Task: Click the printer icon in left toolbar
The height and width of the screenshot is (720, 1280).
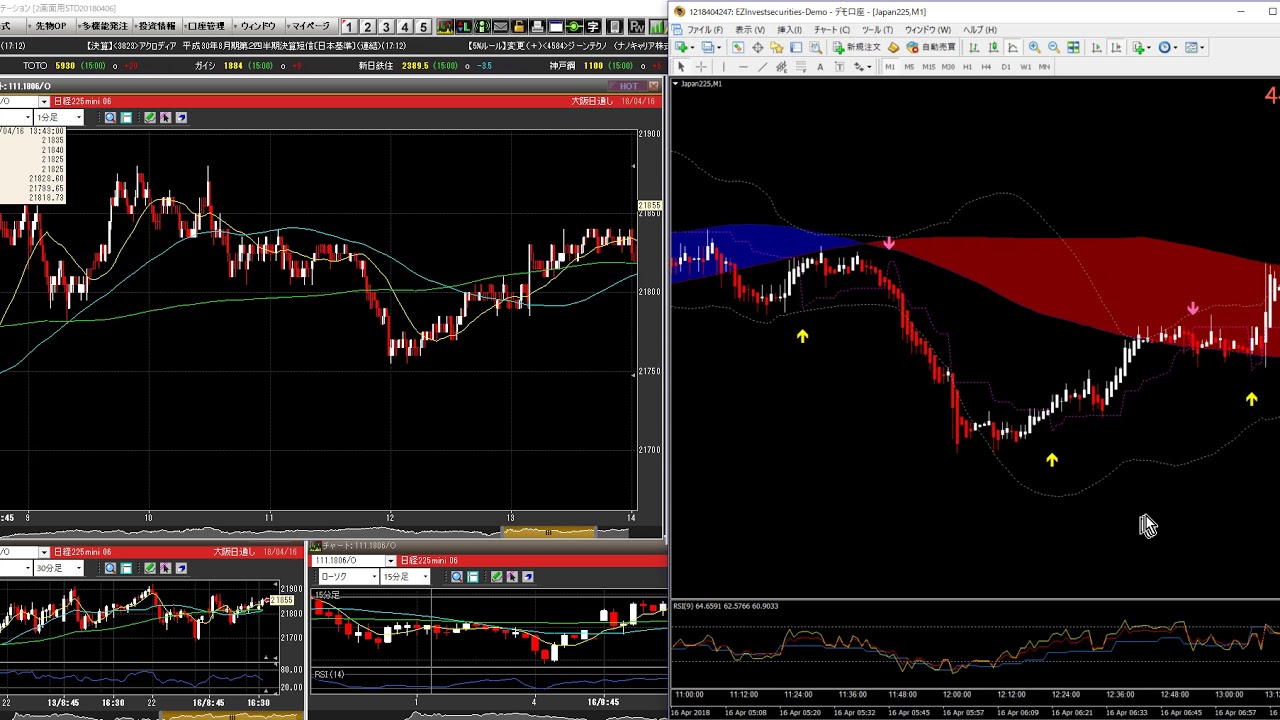Action: coord(537,26)
